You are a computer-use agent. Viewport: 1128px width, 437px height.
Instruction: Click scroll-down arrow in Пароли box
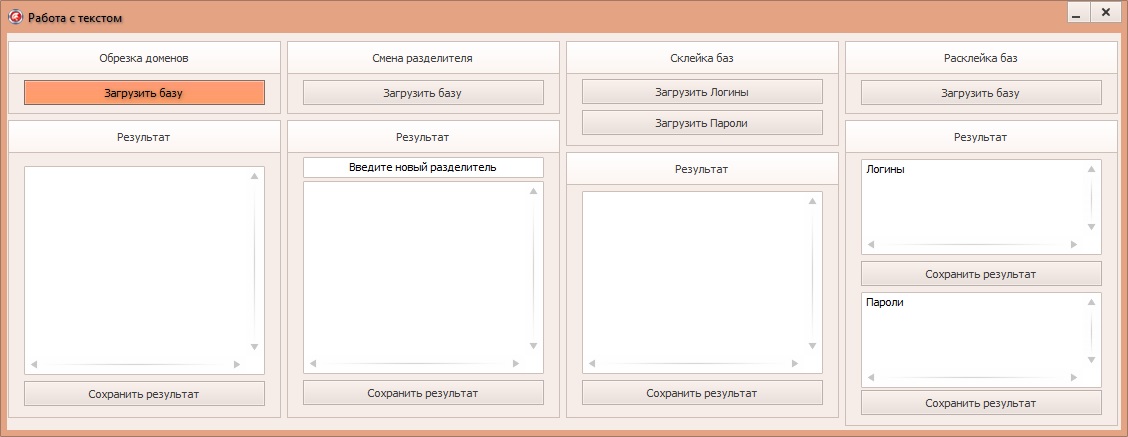tap(1091, 360)
